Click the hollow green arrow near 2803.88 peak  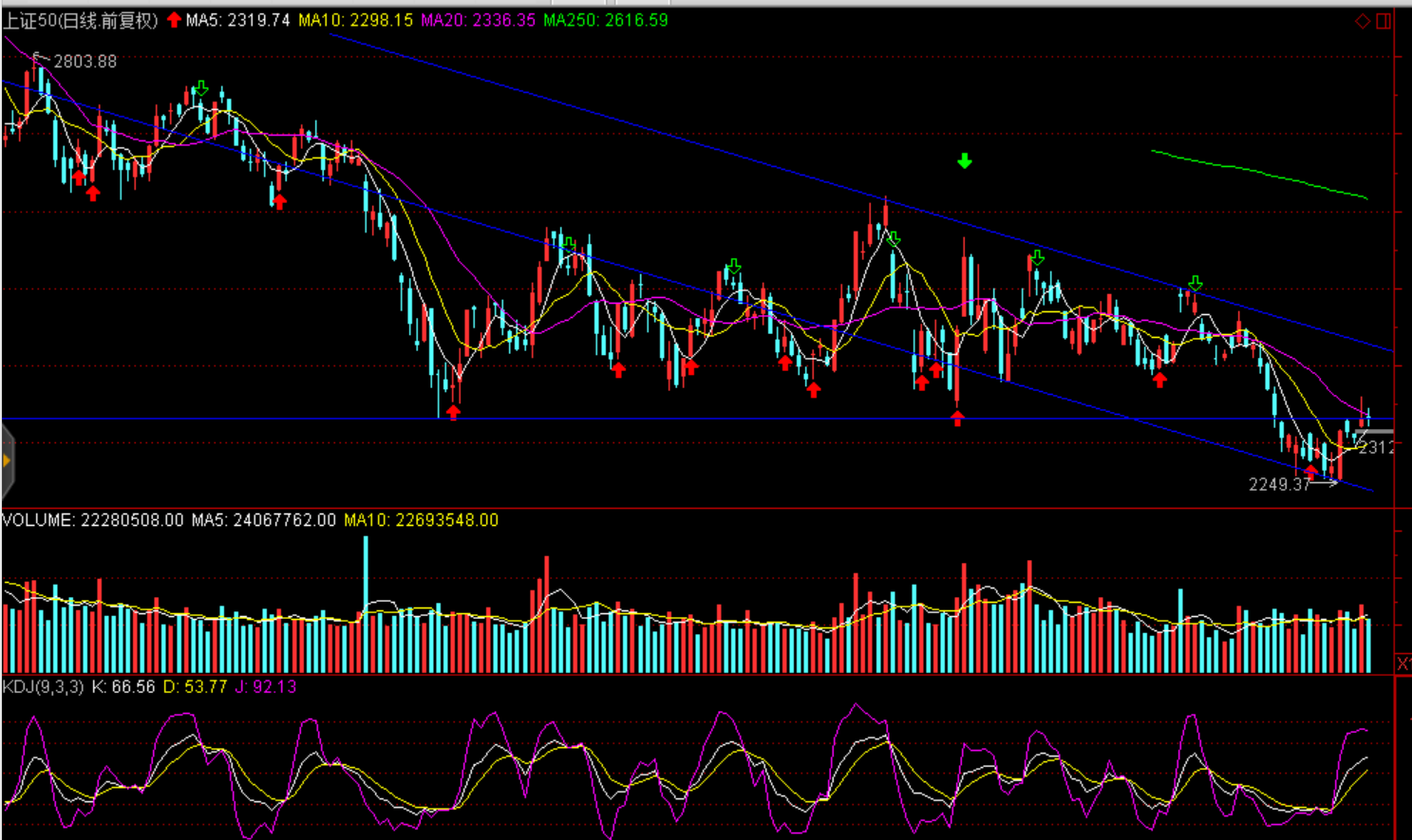200,89
